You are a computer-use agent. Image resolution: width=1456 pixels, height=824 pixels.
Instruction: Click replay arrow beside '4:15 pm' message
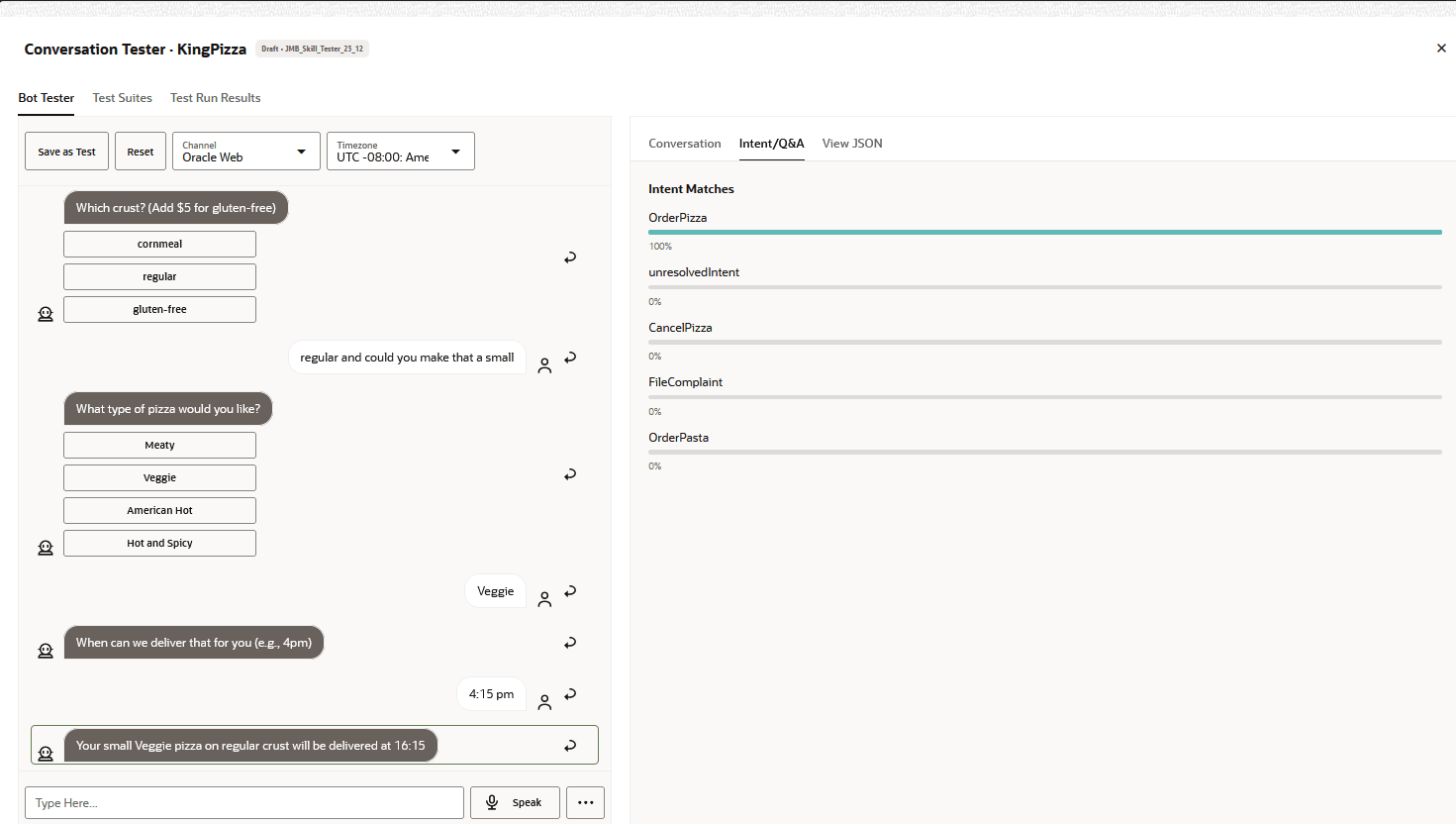tap(570, 694)
